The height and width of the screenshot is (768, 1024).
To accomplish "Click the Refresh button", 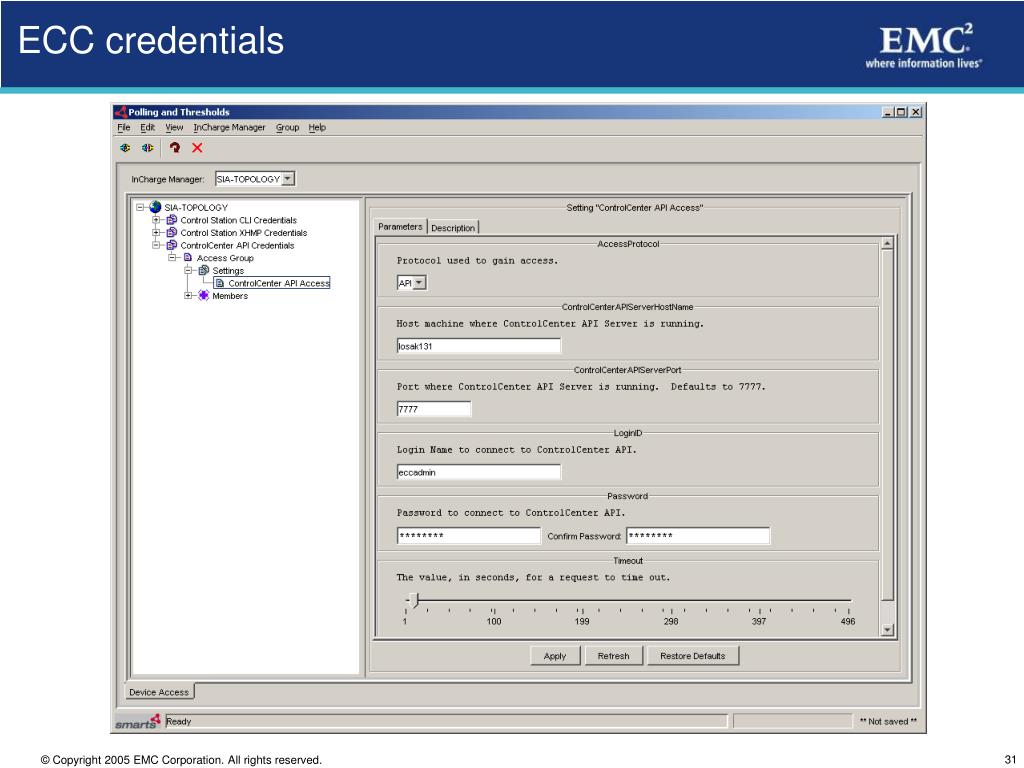I will pyautogui.click(x=613, y=656).
